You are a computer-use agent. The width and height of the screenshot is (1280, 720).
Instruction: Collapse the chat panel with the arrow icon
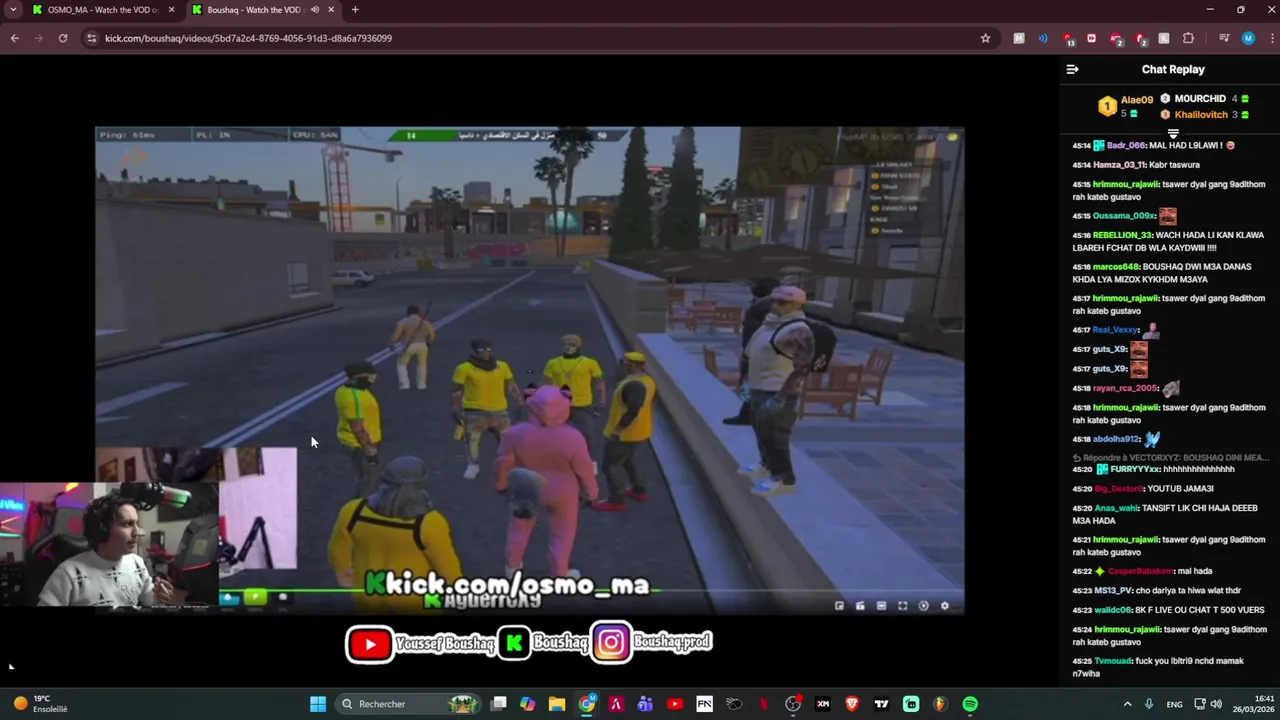click(1072, 69)
